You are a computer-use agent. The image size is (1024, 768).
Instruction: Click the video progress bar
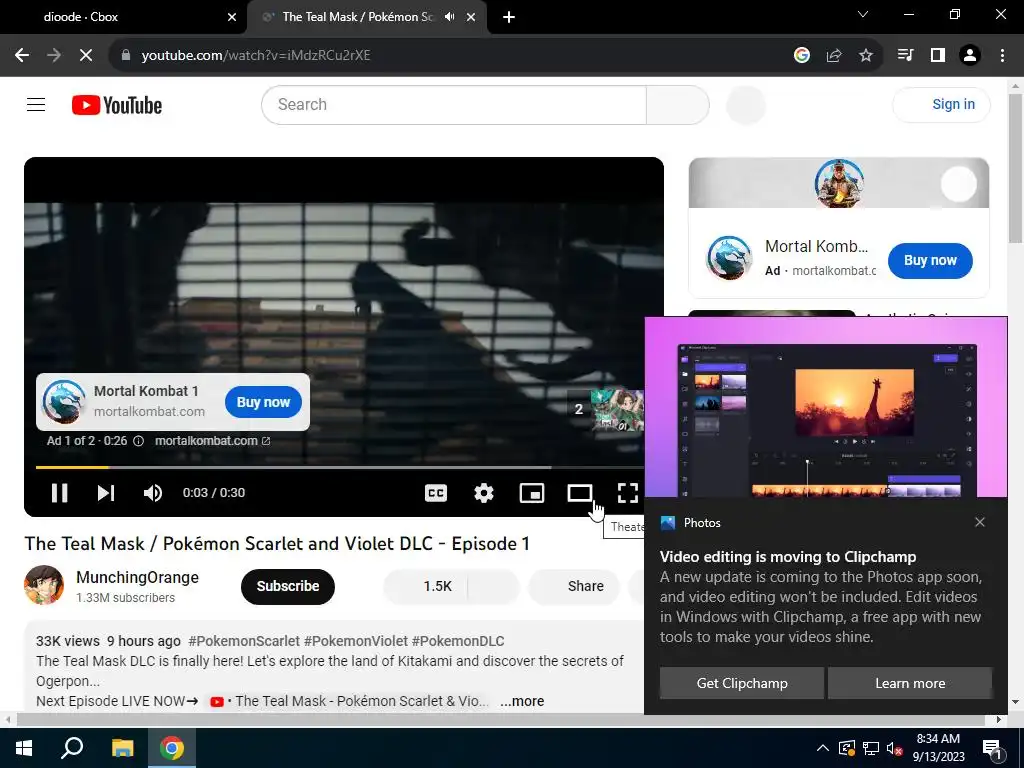[340, 467]
